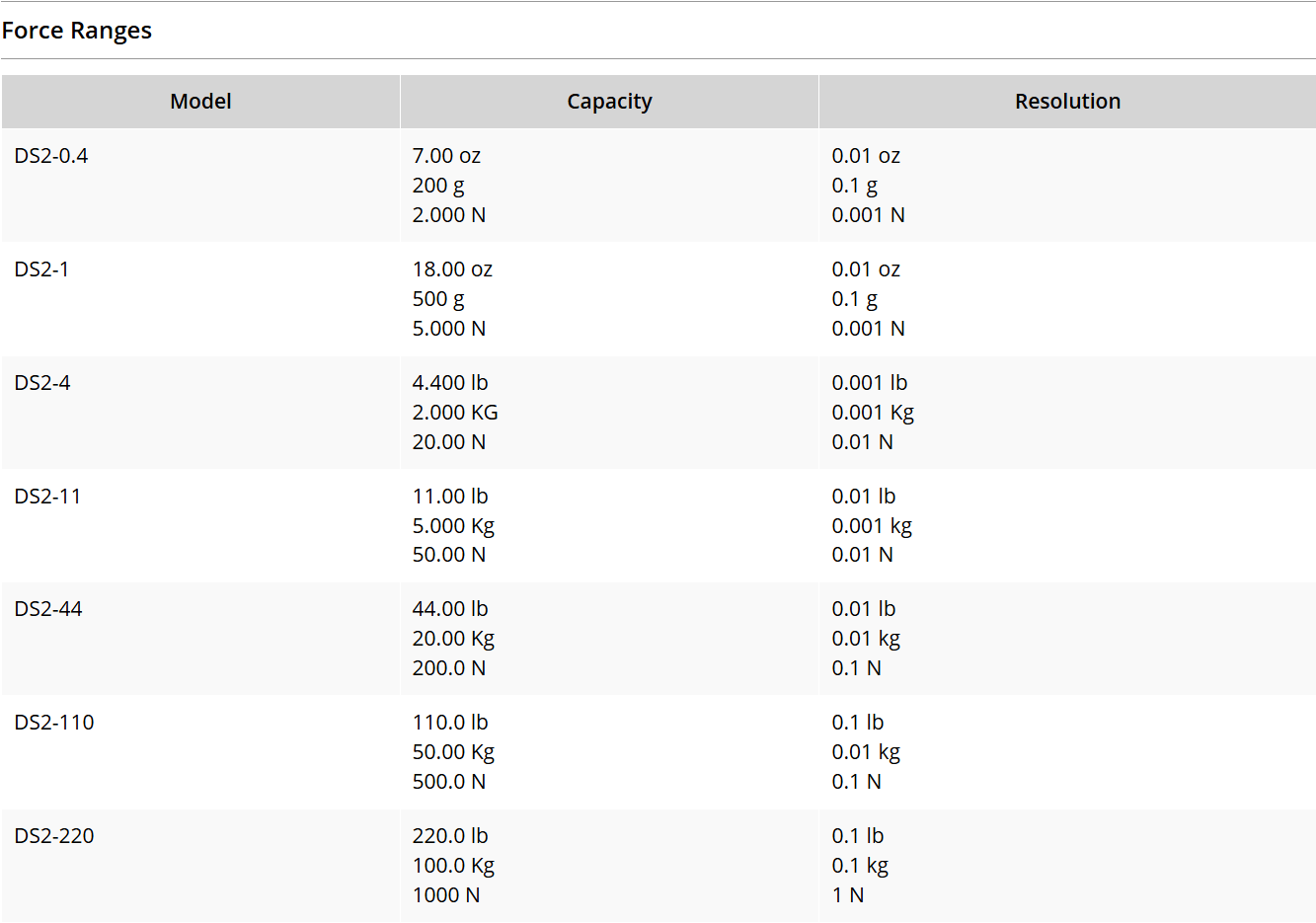Select the 1000 N capacity value
The height and width of the screenshot is (923, 1316).
click(446, 895)
